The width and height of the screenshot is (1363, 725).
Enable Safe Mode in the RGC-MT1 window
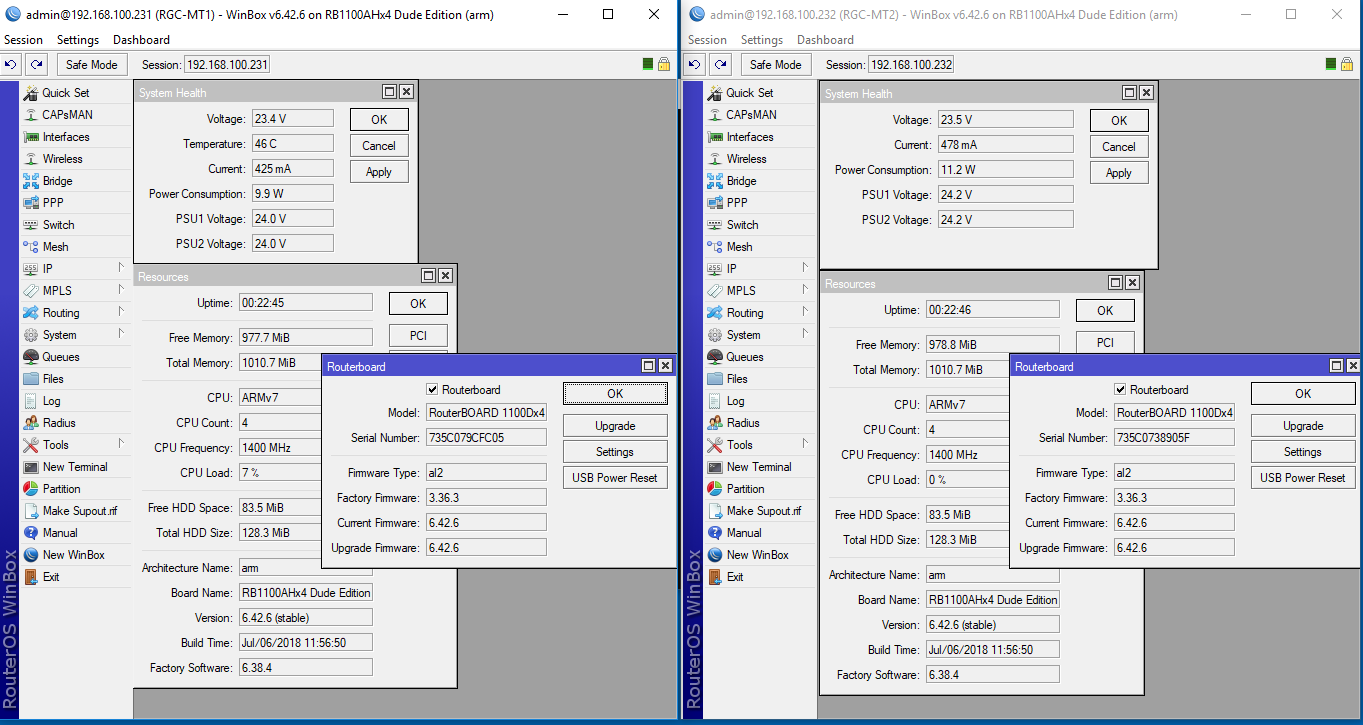pyautogui.click(x=91, y=65)
